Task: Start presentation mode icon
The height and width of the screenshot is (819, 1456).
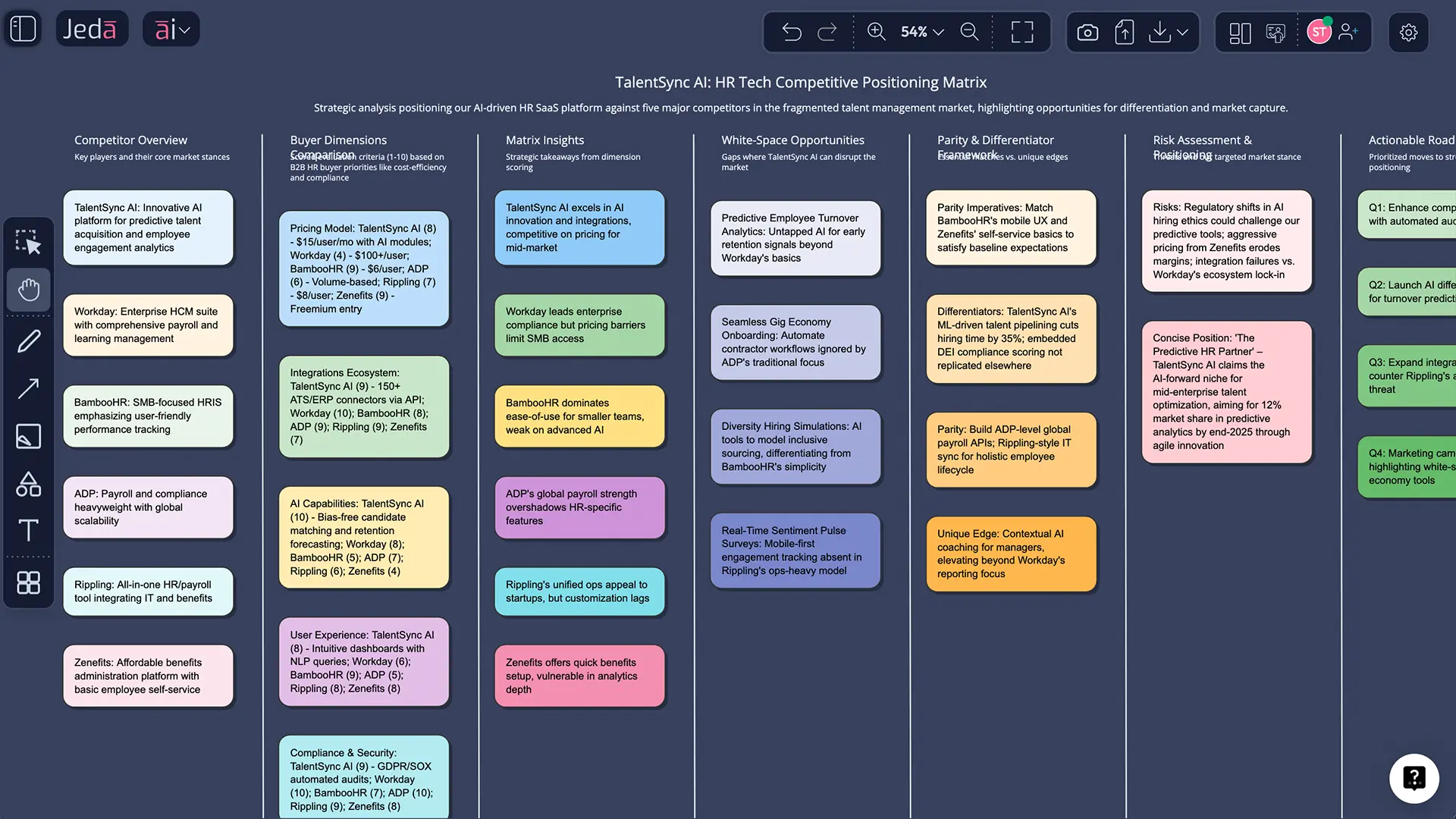Action: [x=1276, y=32]
